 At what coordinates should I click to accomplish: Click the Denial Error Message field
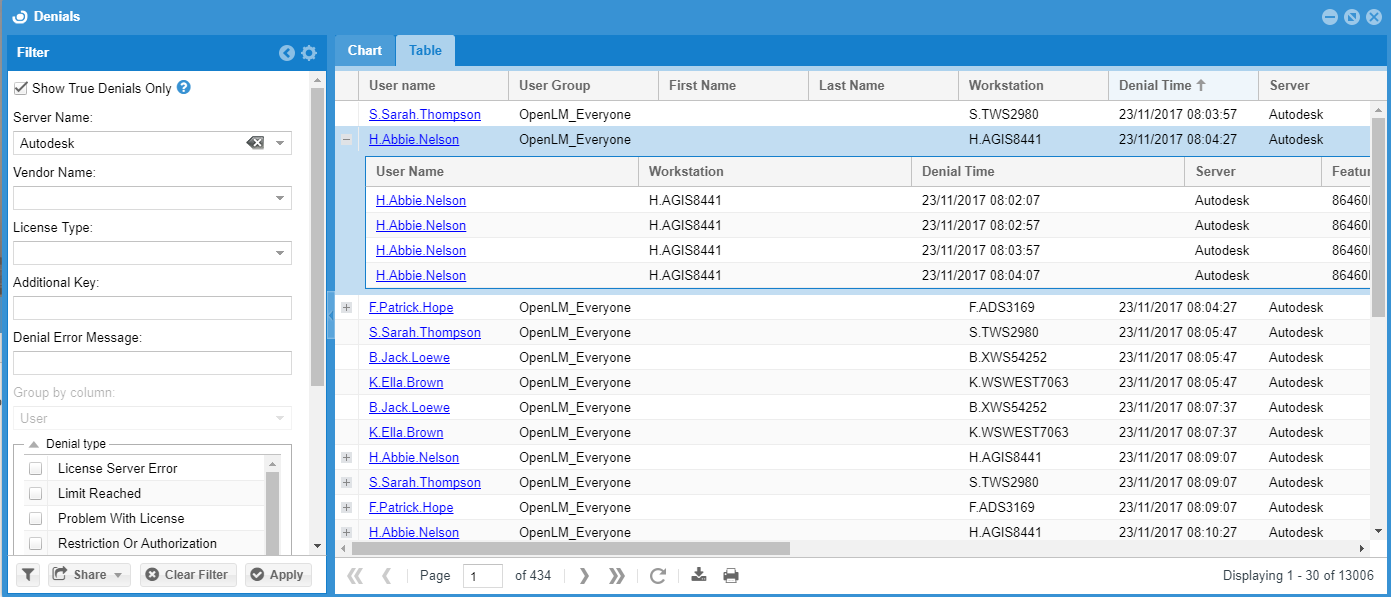pyautogui.click(x=152, y=363)
